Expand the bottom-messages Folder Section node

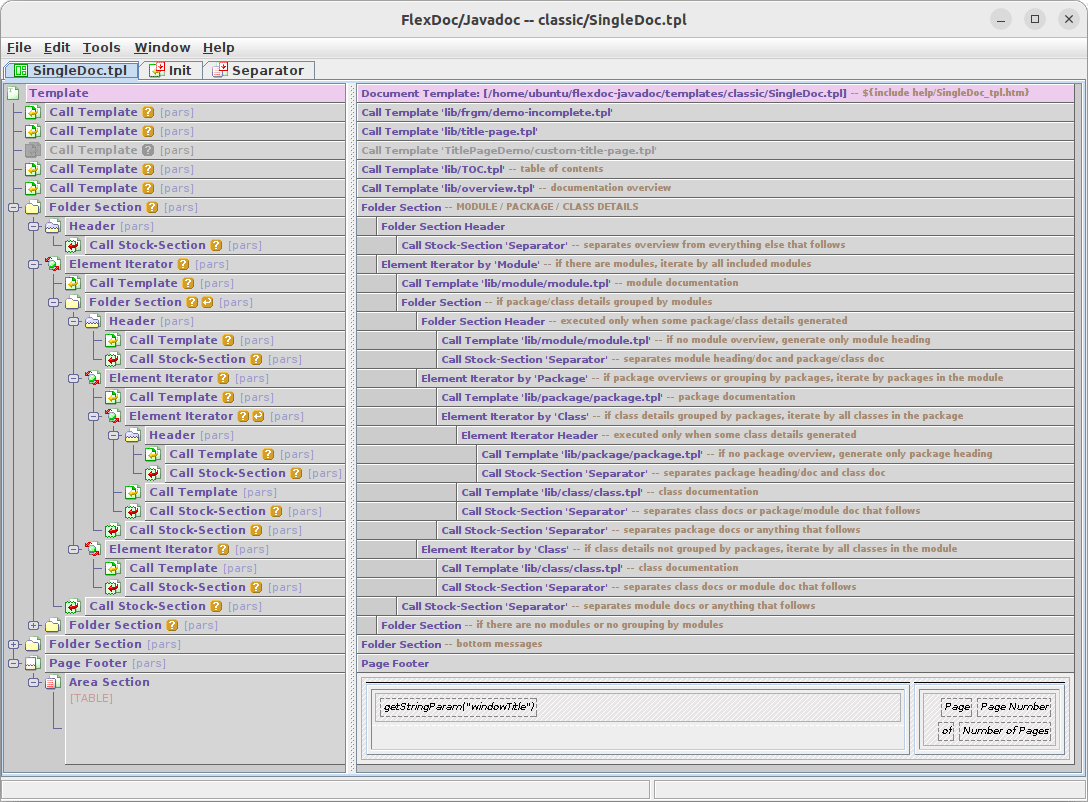click(13, 644)
